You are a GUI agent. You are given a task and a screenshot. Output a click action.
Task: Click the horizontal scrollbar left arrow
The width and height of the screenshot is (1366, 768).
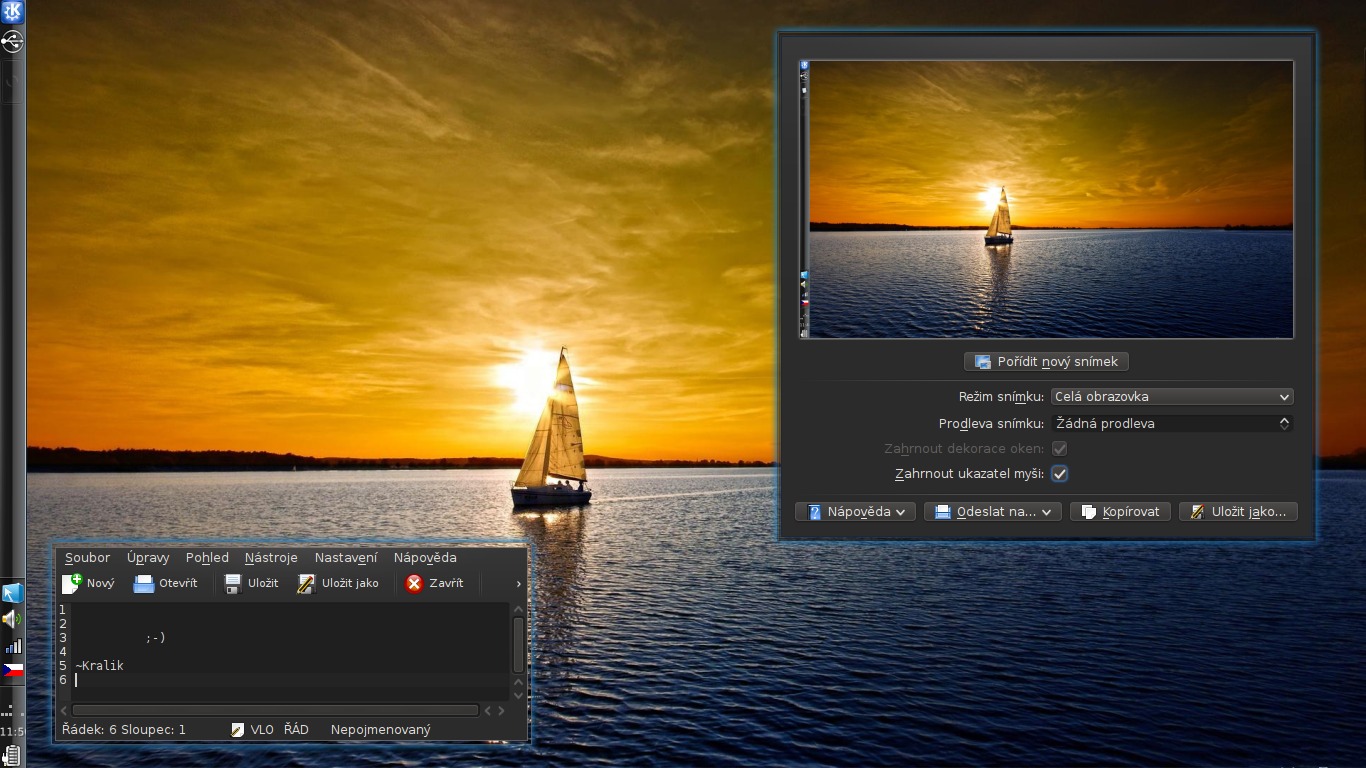[x=65, y=711]
